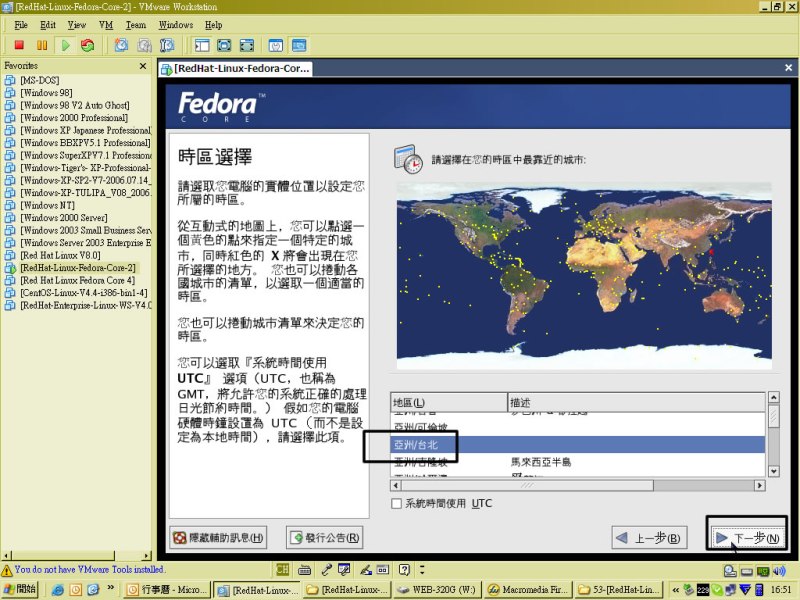Viewport: 800px width, 600px height.
Task: Show the VM summary view icon
Action: [x=276, y=45]
